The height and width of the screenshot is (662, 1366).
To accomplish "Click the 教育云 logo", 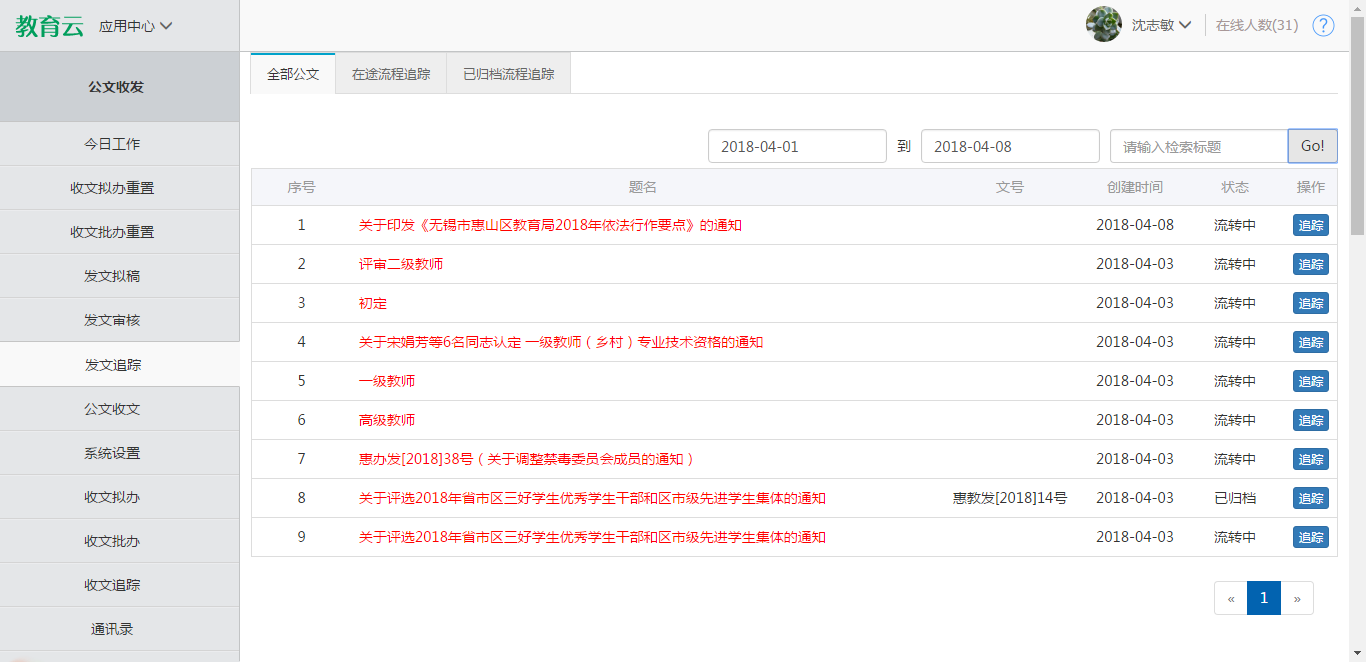I will [49, 26].
